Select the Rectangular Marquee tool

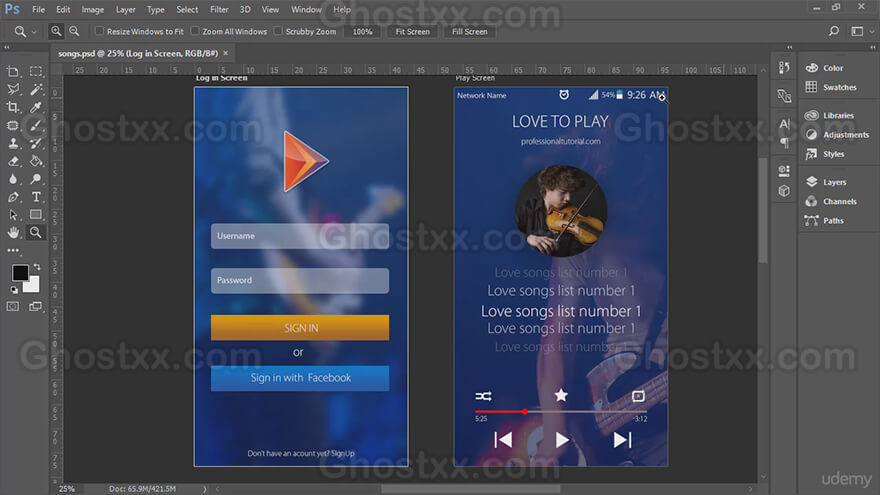pyautogui.click(x=36, y=71)
